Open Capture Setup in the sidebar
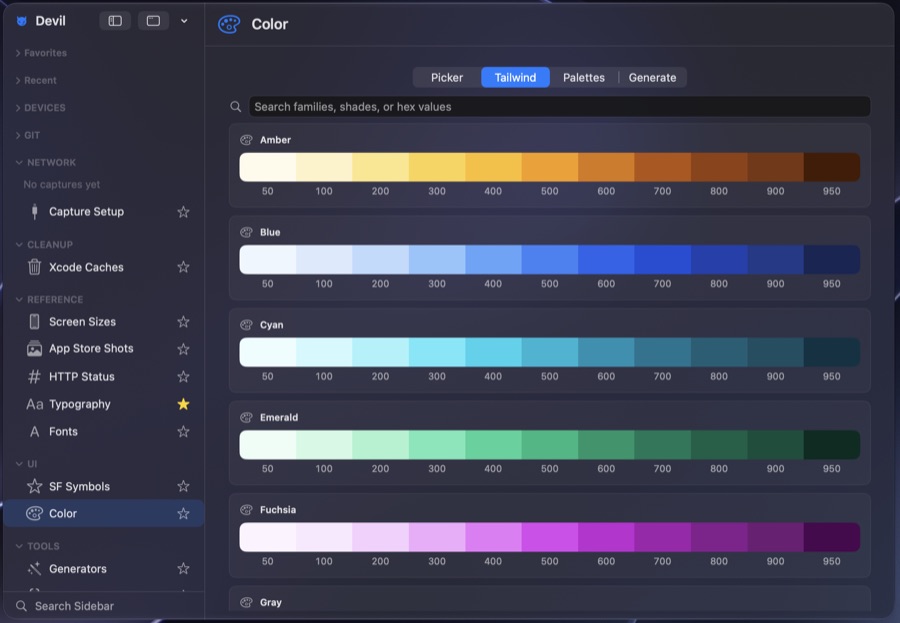This screenshot has width=900, height=623. pyautogui.click(x=104, y=212)
